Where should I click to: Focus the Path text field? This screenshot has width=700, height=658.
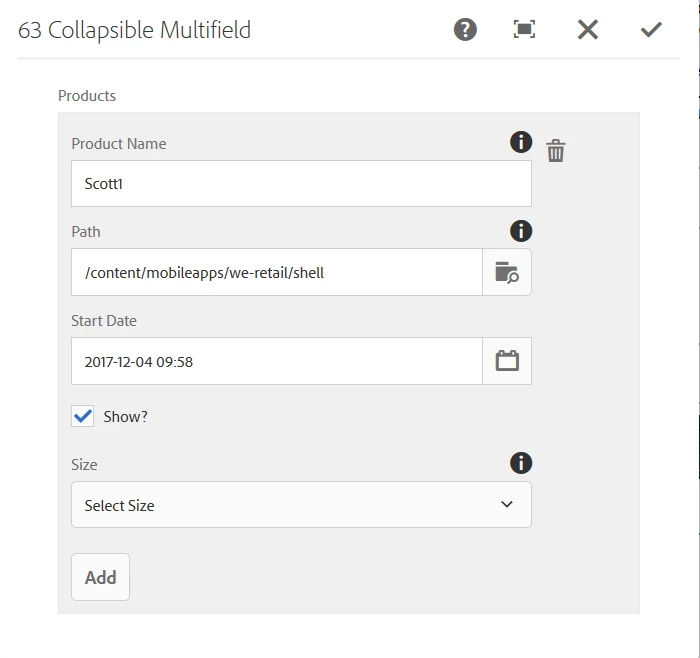[276, 272]
